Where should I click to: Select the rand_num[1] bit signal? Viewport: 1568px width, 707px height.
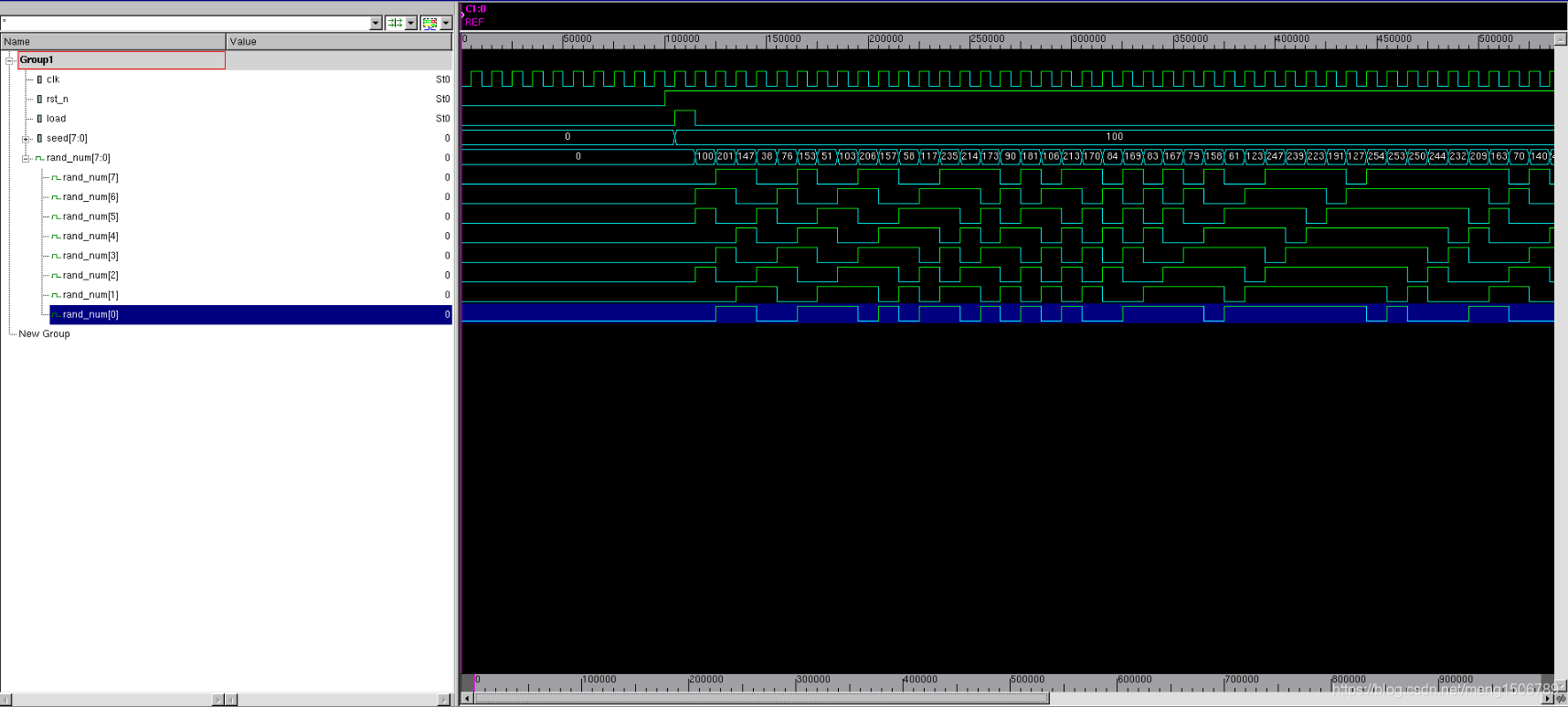tap(90, 295)
